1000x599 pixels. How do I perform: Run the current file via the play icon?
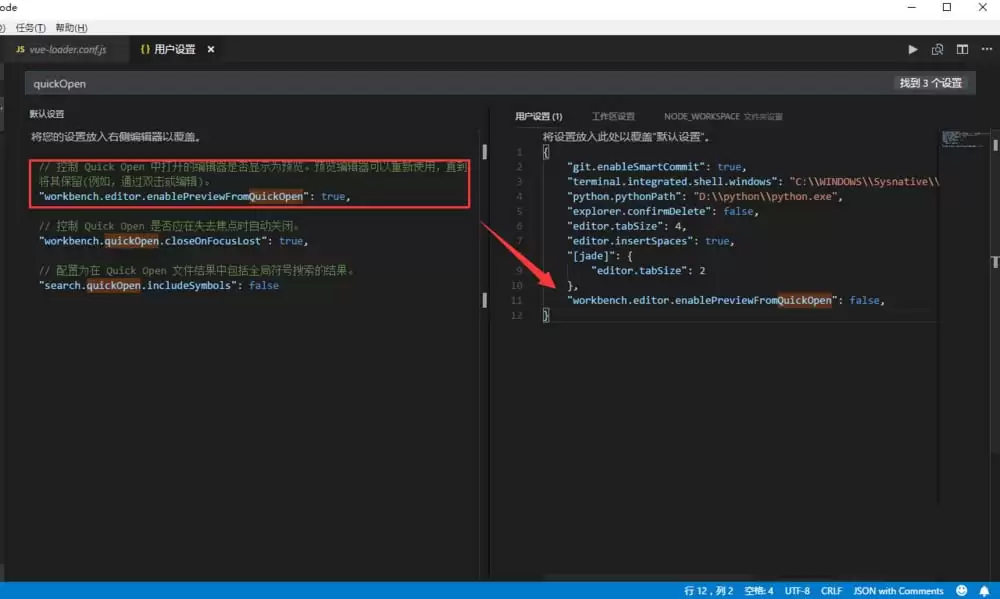pyautogui.click(x=912, y=48)
